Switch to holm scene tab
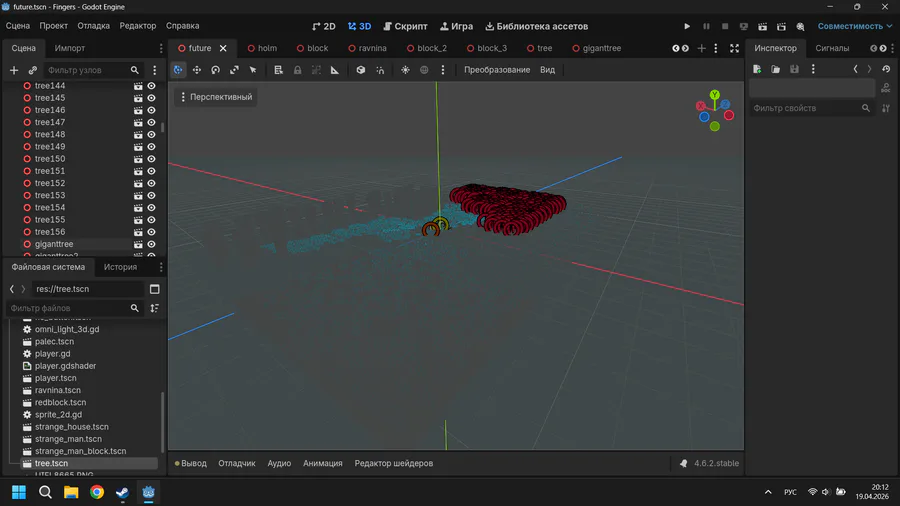This screenshot has width=900, height=506. click(262, 48)
